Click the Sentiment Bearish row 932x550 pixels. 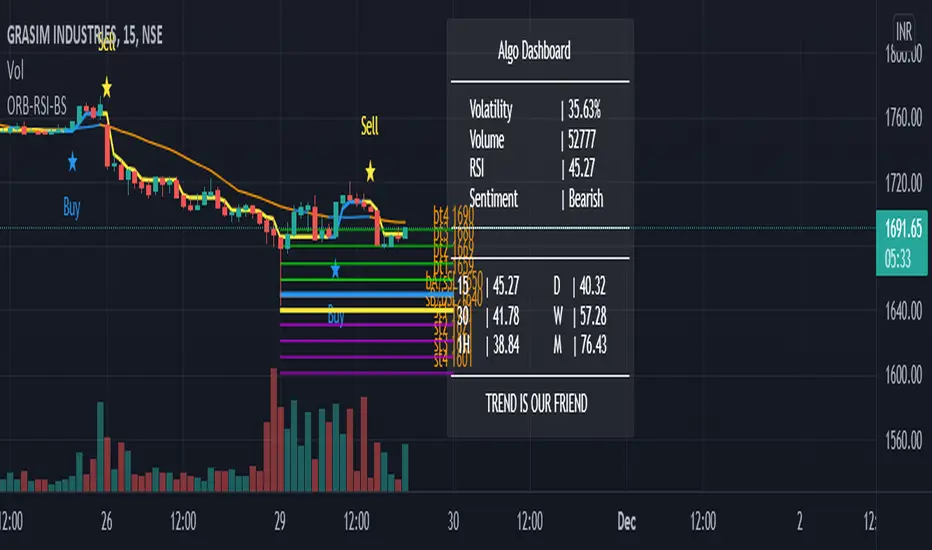[536, 198]
